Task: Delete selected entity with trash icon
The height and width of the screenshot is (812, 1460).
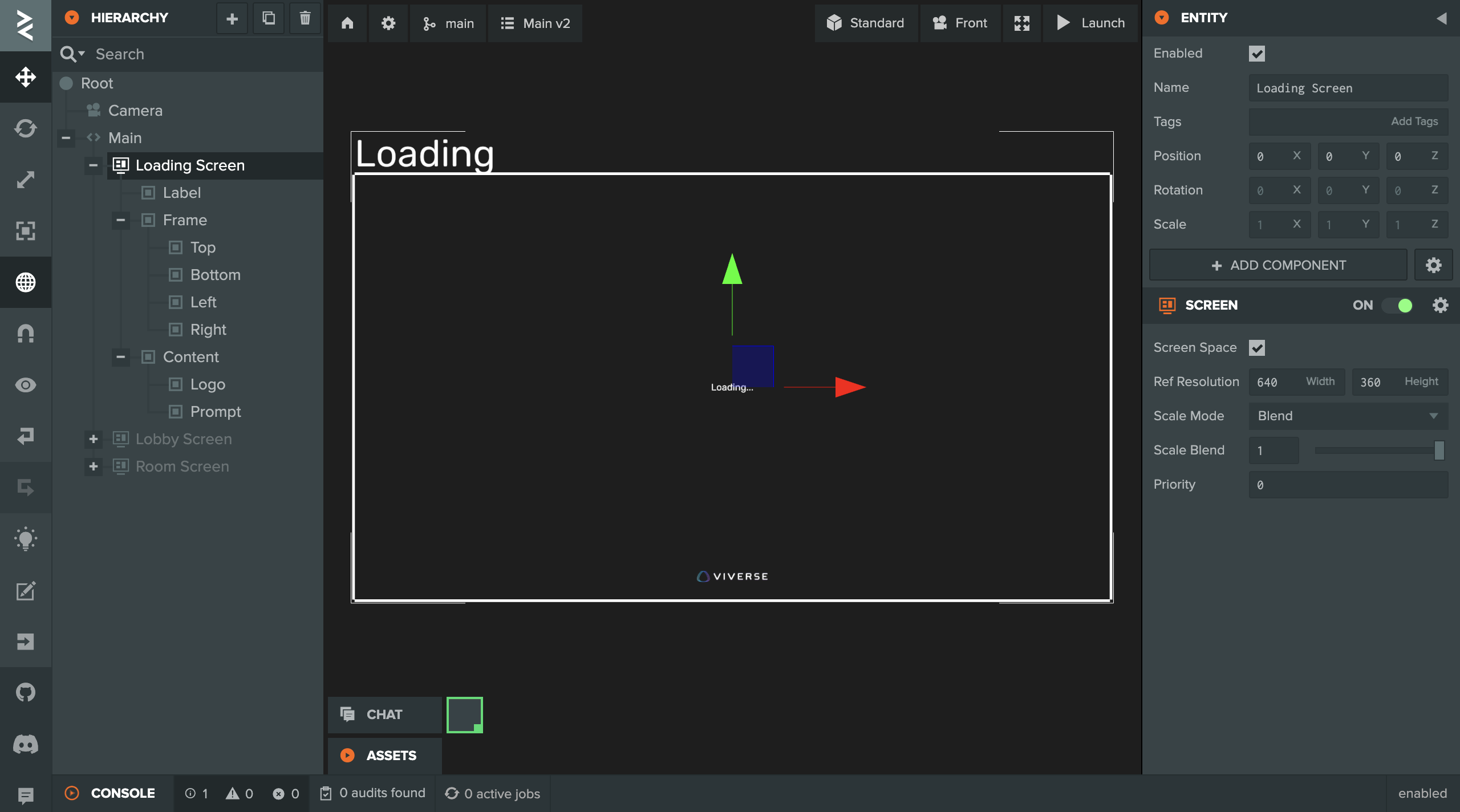Action: coord(305,18)
